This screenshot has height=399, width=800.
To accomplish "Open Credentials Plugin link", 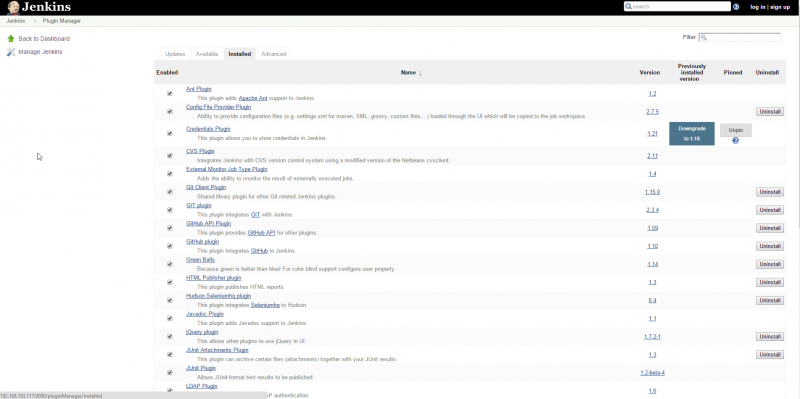I will pyautogui.click(x=208, y=129).
